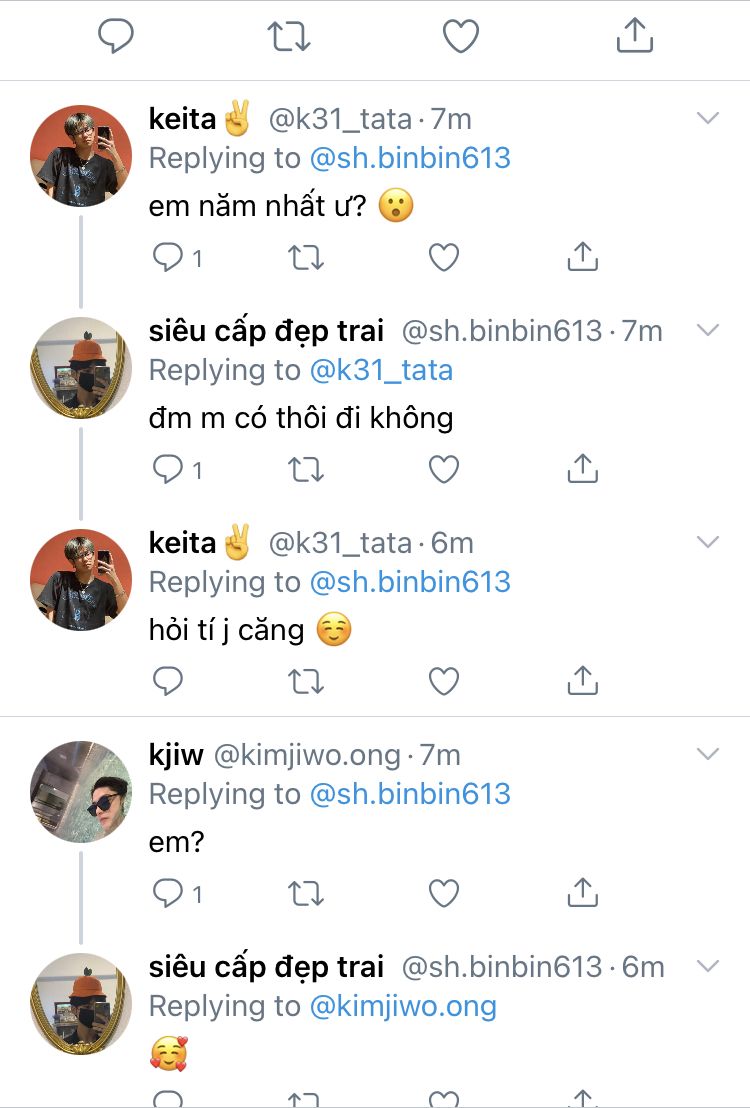The height and width of the screenshot is (1108, 750).
Task: Open the dropdown arrow on keita's first tweet
Action: (708, 119)
